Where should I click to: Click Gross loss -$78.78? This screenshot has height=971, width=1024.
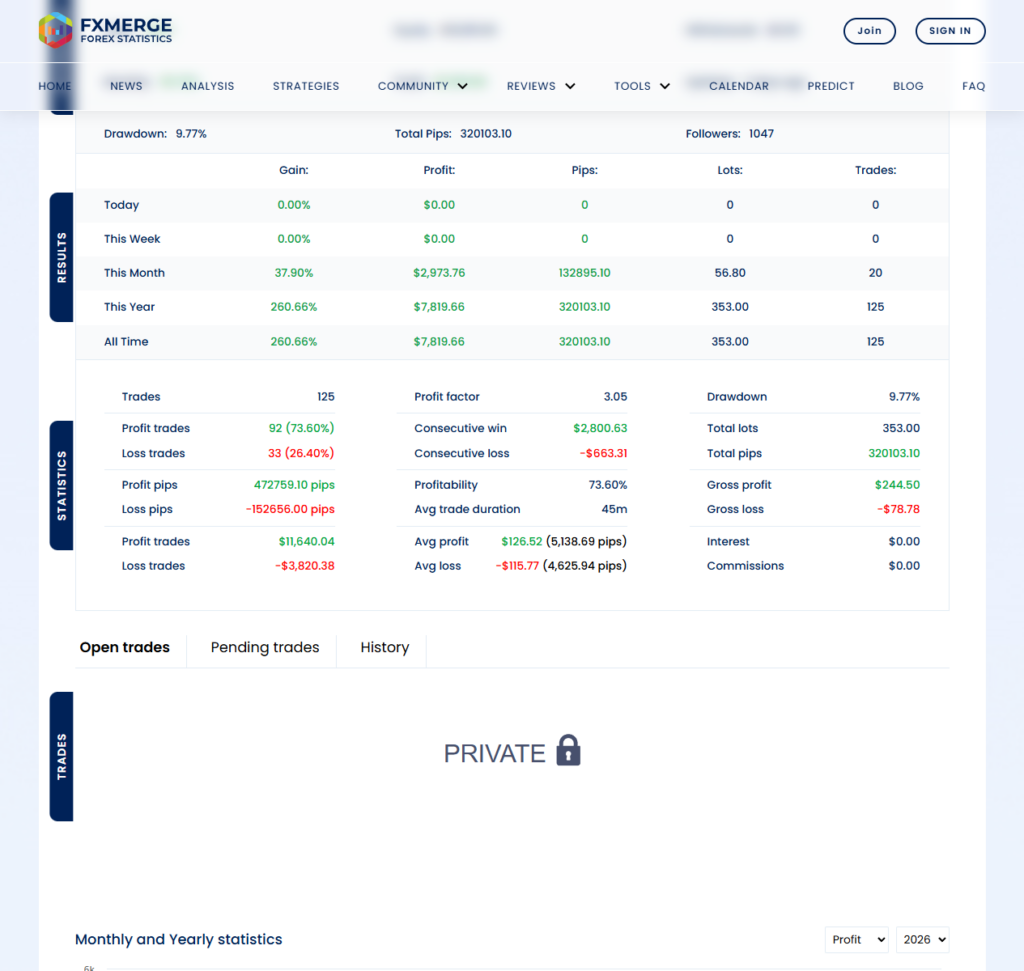898,509
